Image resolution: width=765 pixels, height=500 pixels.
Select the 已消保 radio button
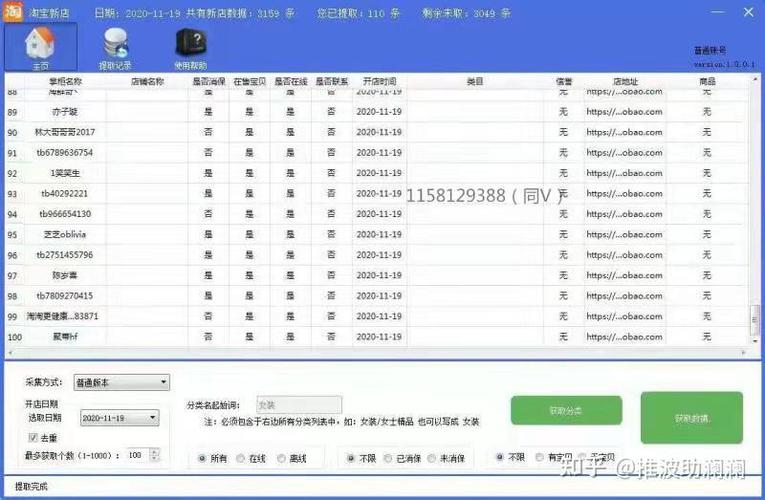pyautogui.click(x=388, y=458)
